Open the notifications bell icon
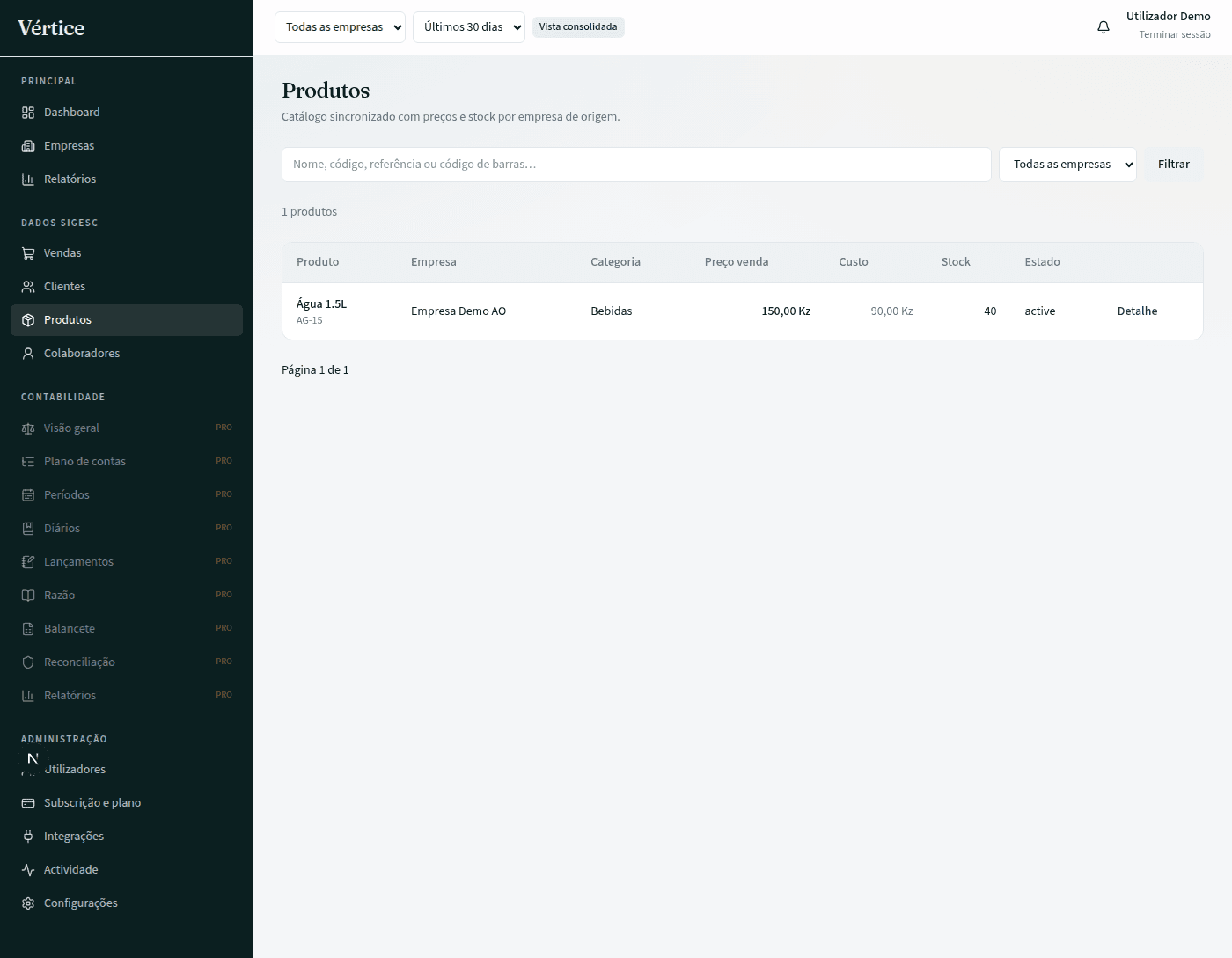 (1104, 27)
